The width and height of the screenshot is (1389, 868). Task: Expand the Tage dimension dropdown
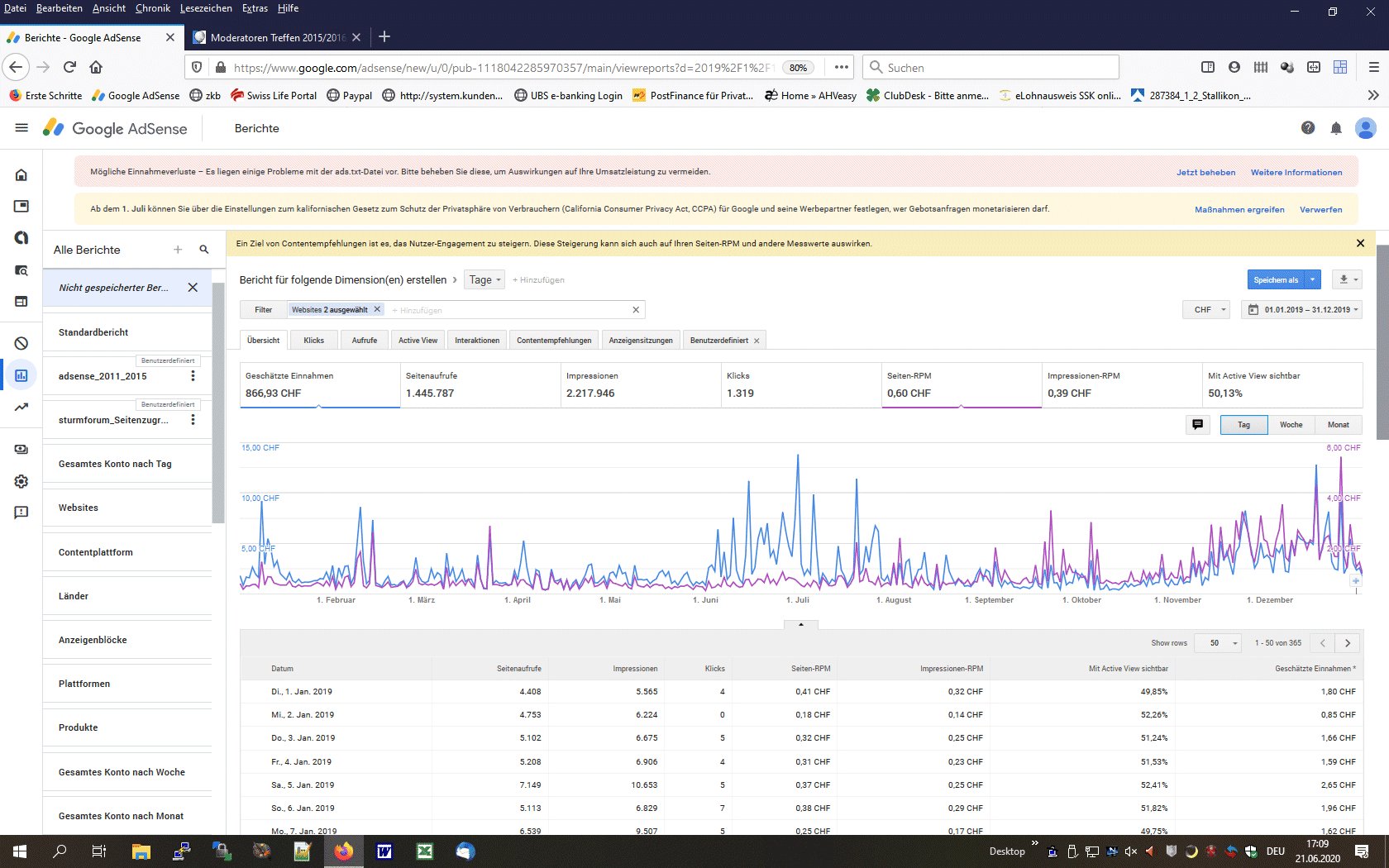point(484,280)
